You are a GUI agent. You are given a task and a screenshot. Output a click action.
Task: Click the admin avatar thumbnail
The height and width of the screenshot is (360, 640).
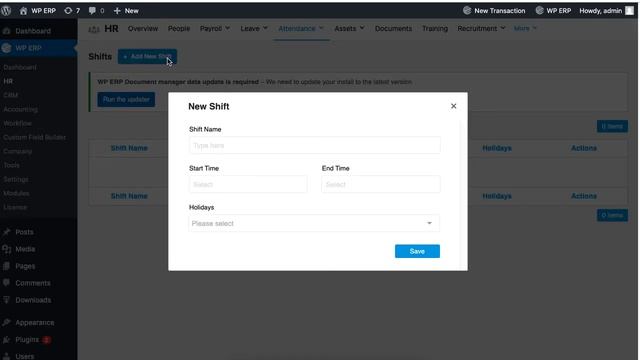click(629, 11)
